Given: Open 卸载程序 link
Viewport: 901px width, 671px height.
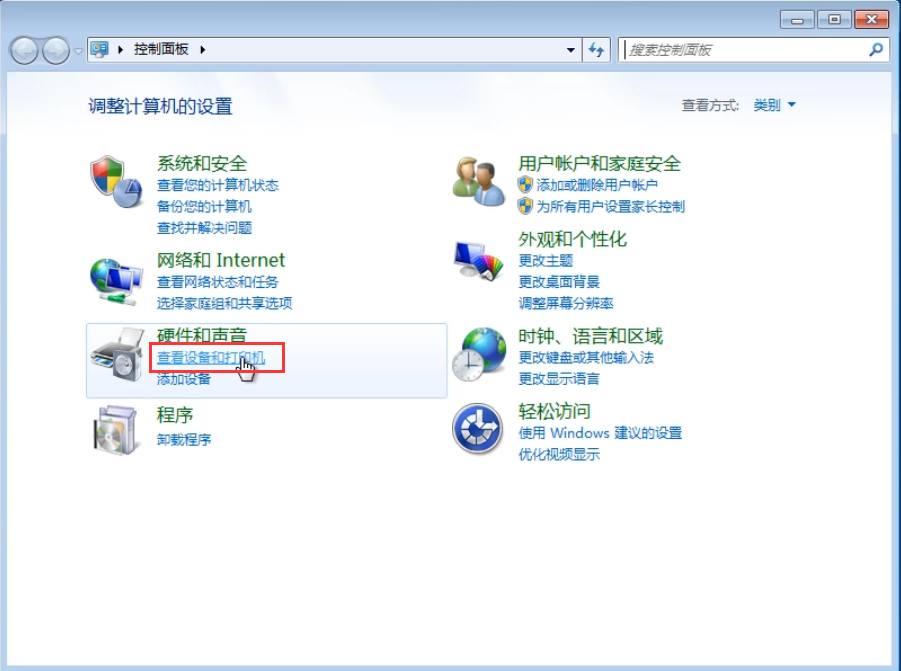Looking at the screenshot, I should point(184,439).
